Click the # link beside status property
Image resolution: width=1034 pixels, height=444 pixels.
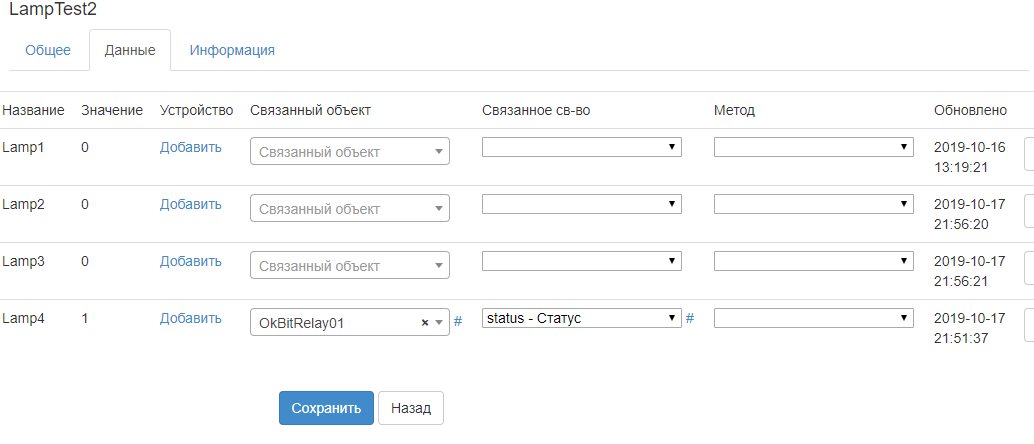click(x=690, y=318)
